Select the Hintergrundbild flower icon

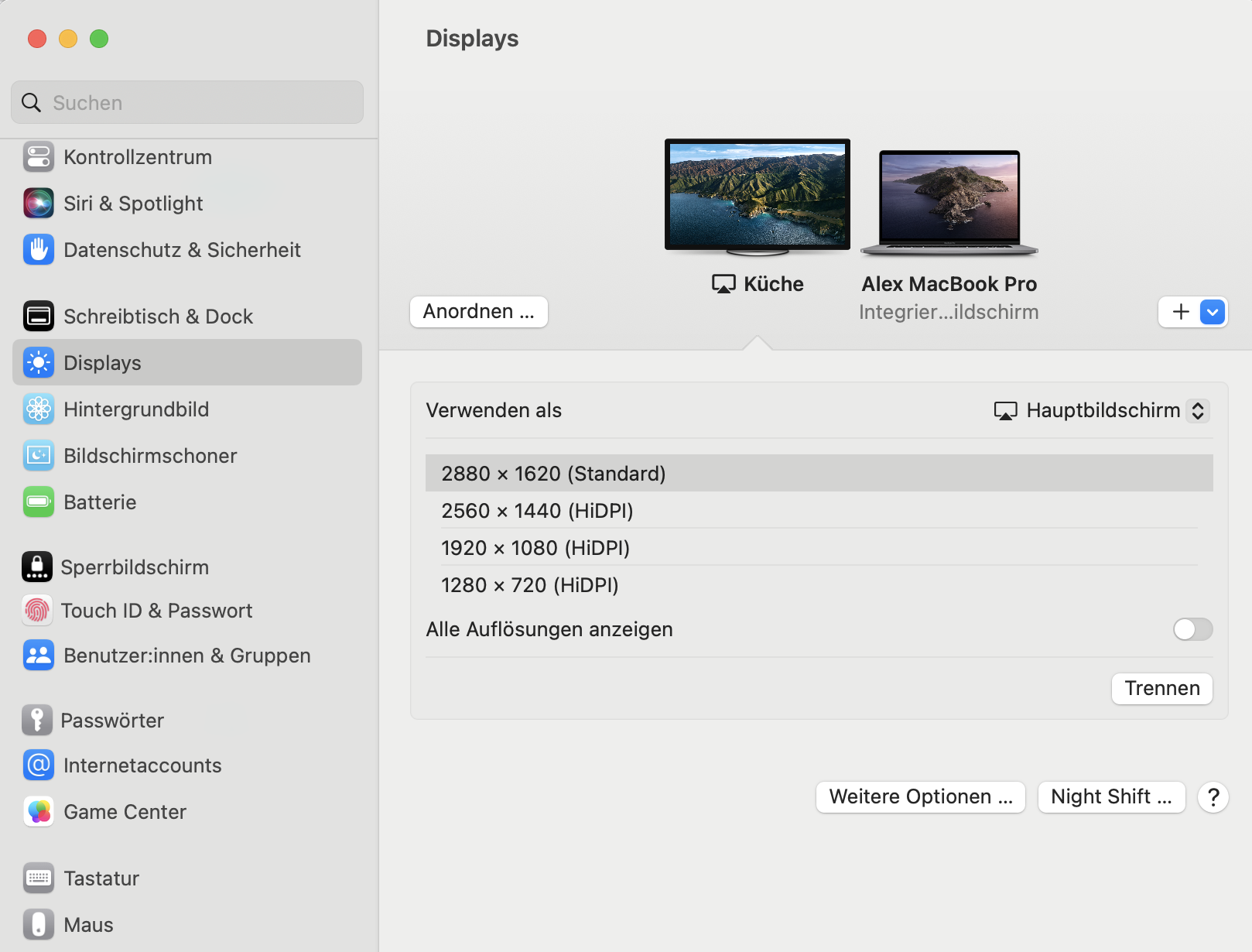click(39, 409)
